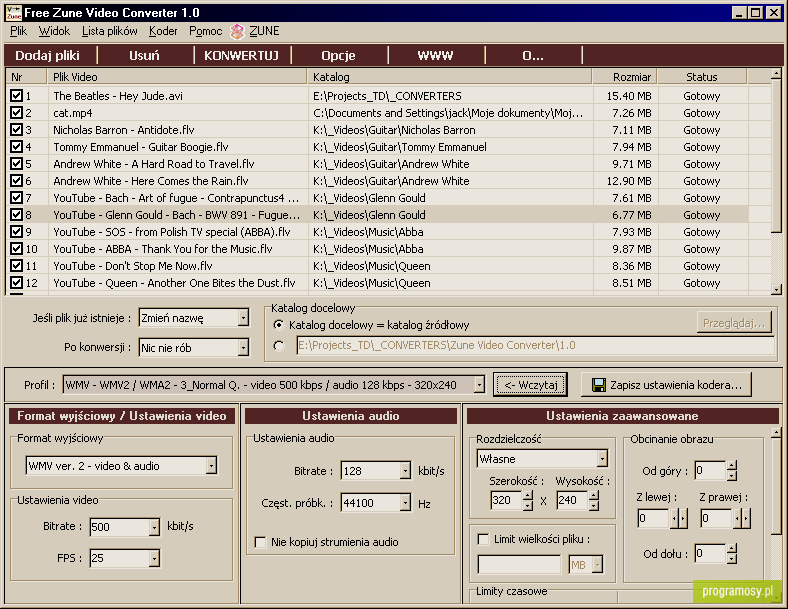Click the WWW toolbar button
This screenshot has width=788, height=609.
[x=435, y=55]
